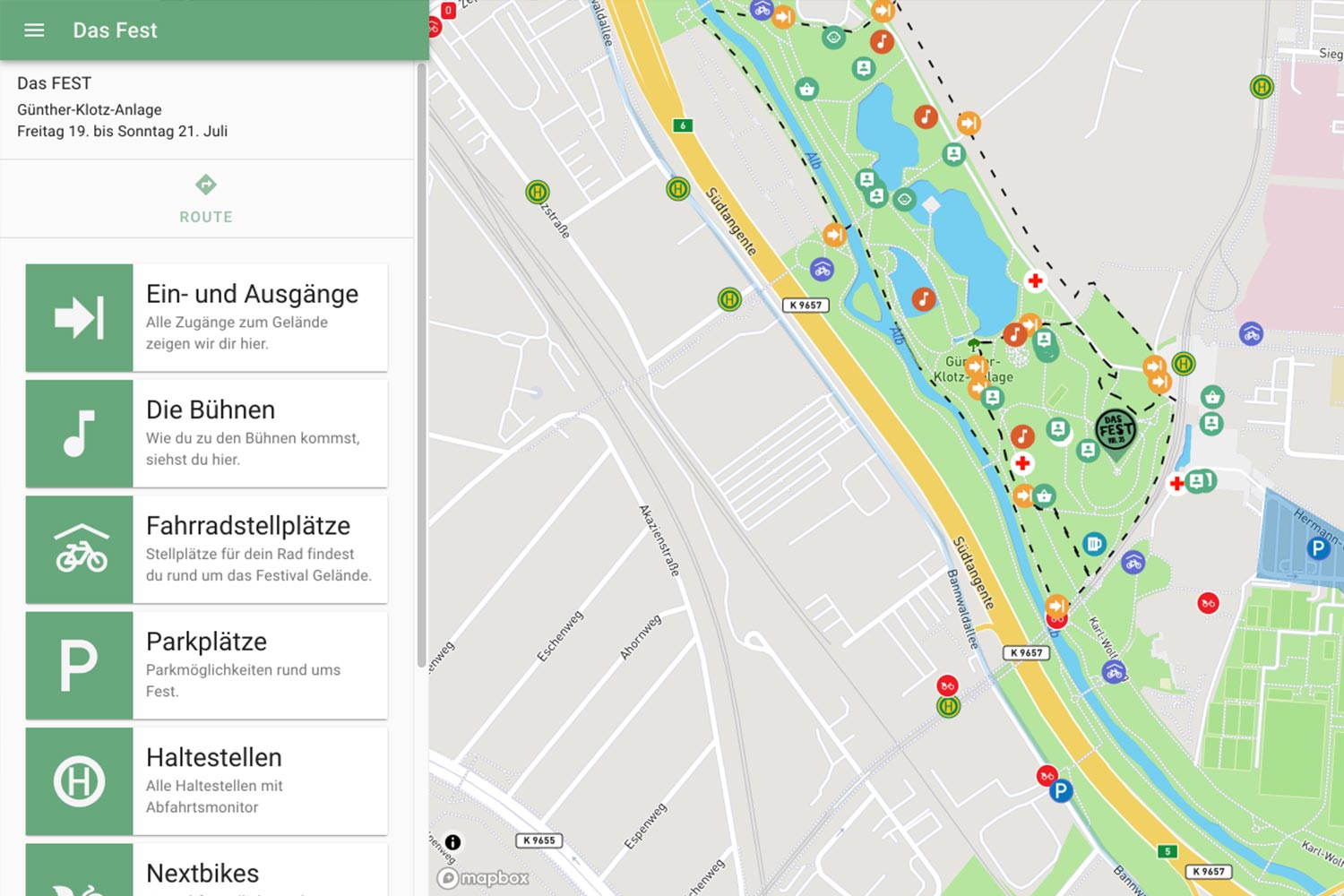Select bus stop marker above K 9657 shield
This screenshot has height=896, width=1344.
[729, 299]
